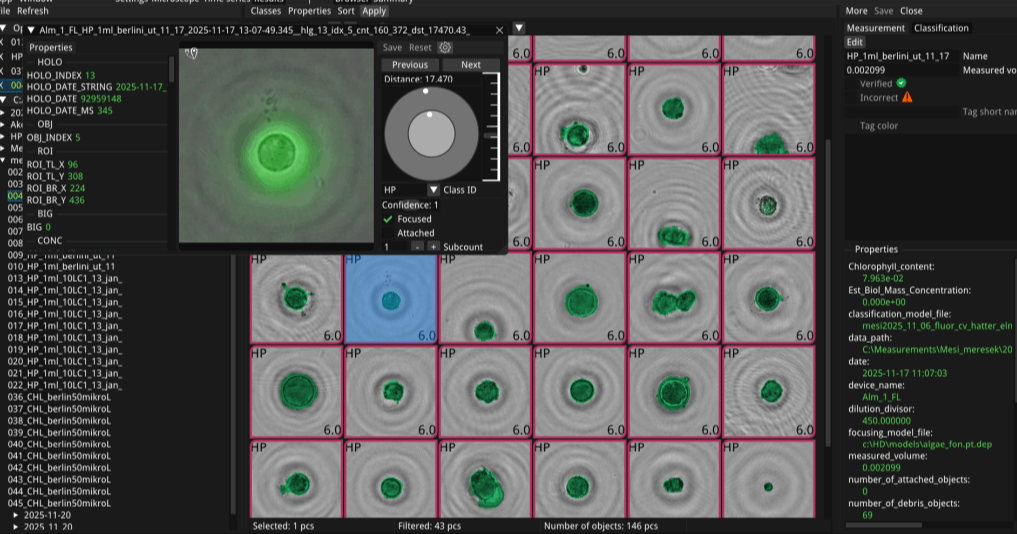
Task: Open dropdown arrow right of popup title
Action: coord(518,28)
